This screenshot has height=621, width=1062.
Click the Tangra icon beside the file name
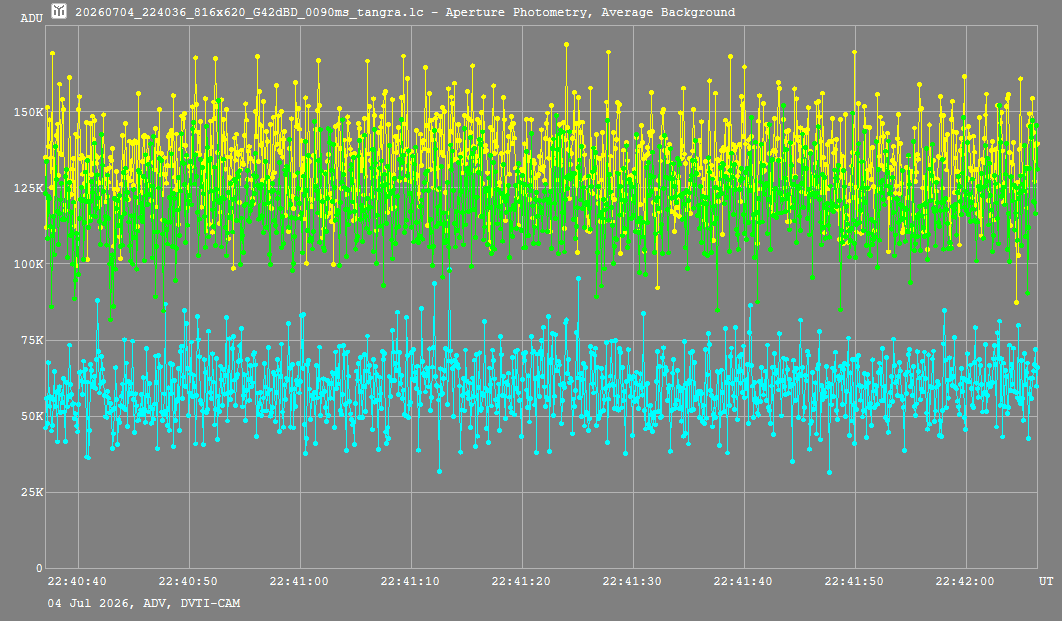59,11
